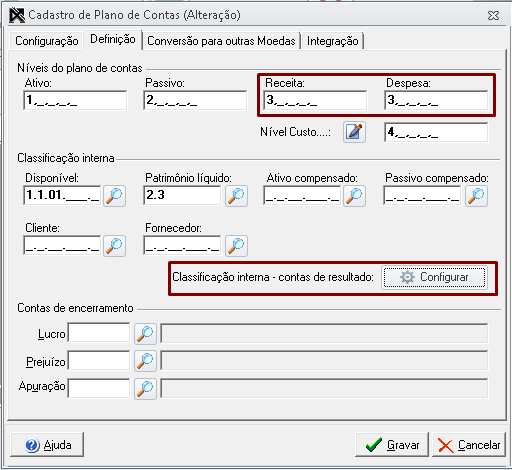The width and height of the screenshot is (512, 470).
Task: Search the Apuração closing account
Action: [x=145, y=388]
